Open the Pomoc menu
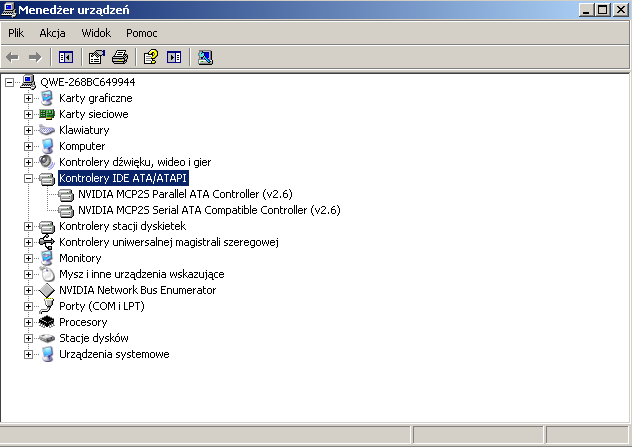 pos(141,33)
